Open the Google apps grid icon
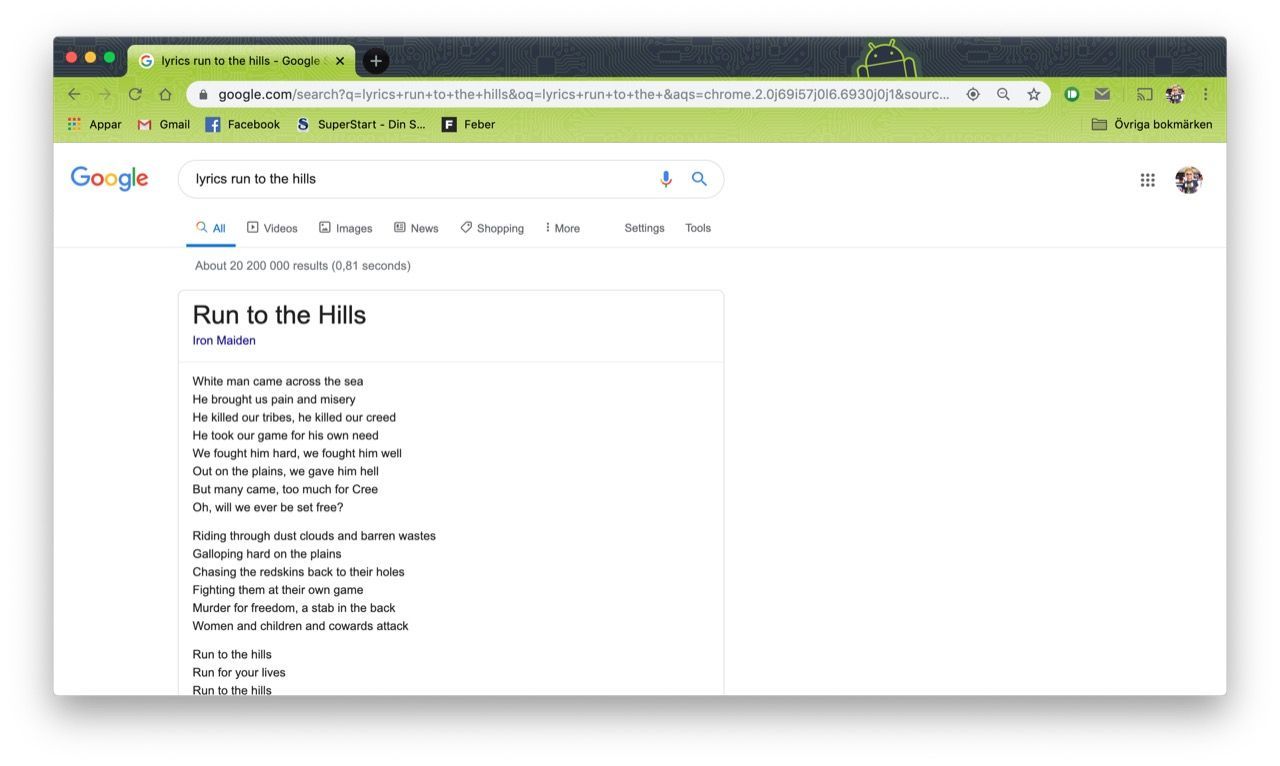This screenshot has width=1280, height=766. click(1147, 180)
